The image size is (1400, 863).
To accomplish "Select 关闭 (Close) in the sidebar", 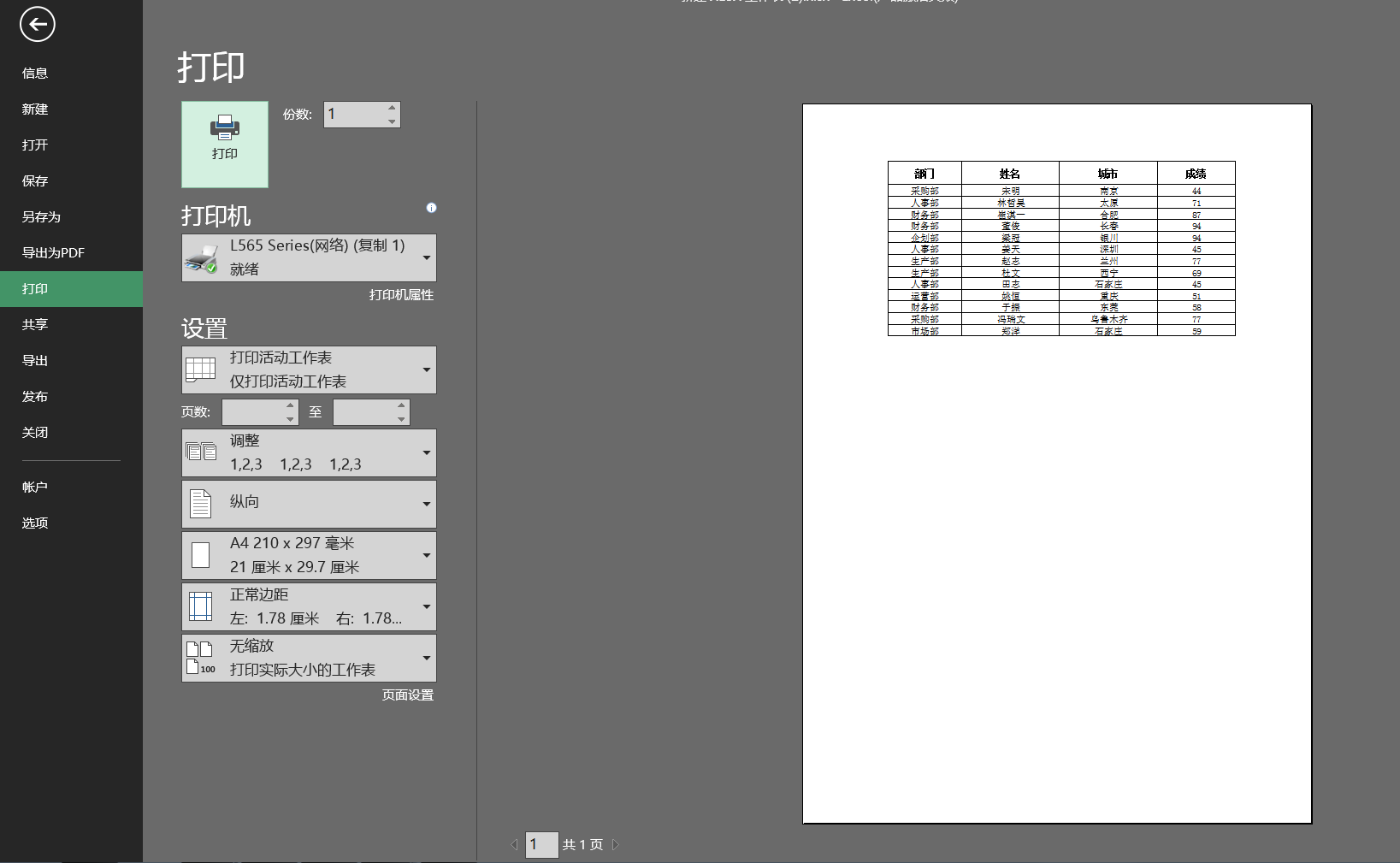I will pyautogui.click(x=71, y=433).
